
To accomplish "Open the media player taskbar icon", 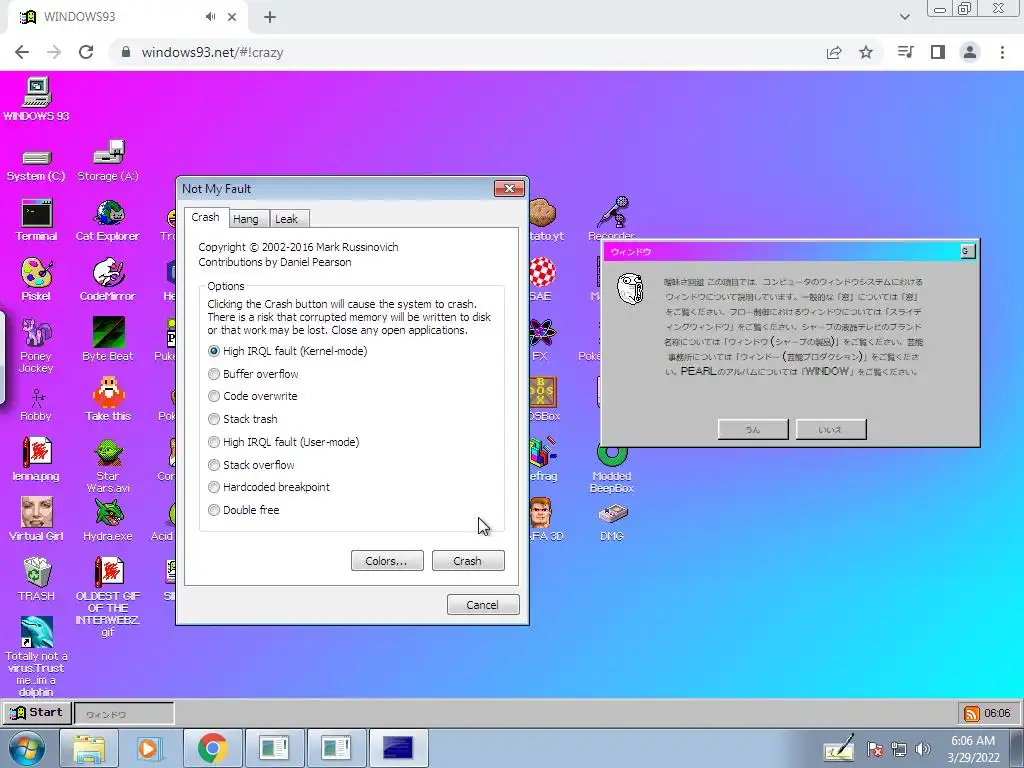I will point(150,748).
